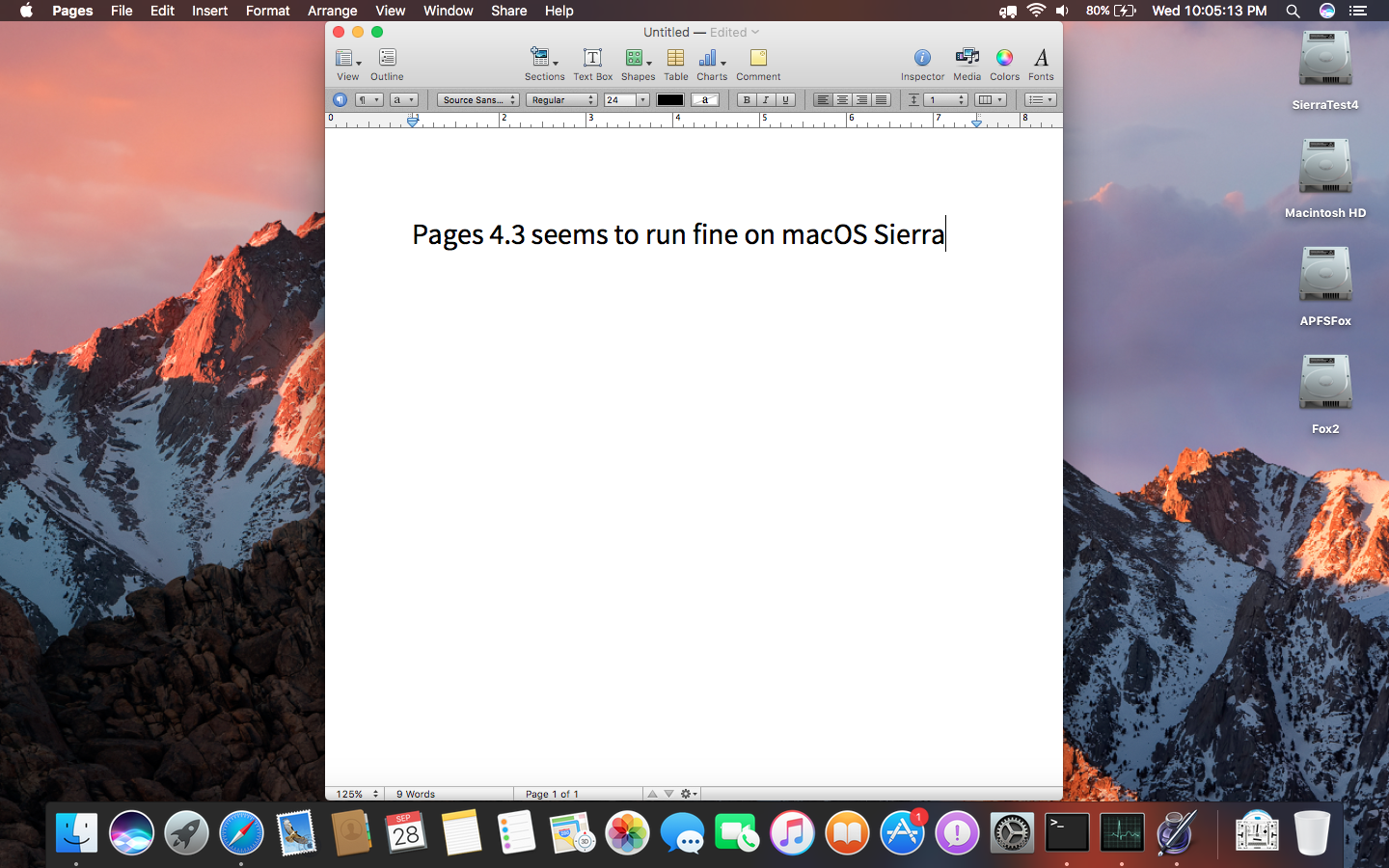Image resolution: width=1389 pixels, height=868 pixels.
Task: Click the Page 1 of 1 indicator
Action: click(552, 794)
